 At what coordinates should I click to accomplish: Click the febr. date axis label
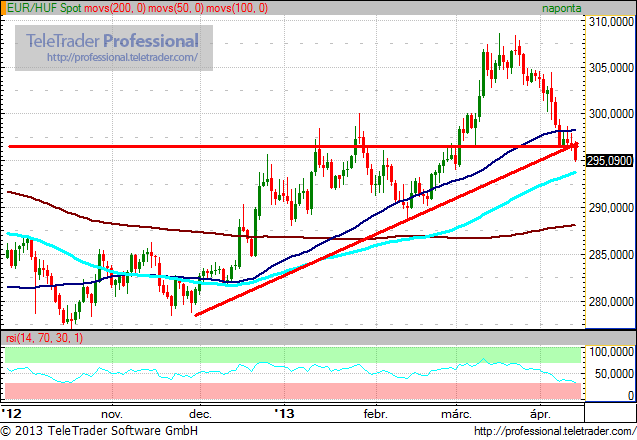point(376,414)
